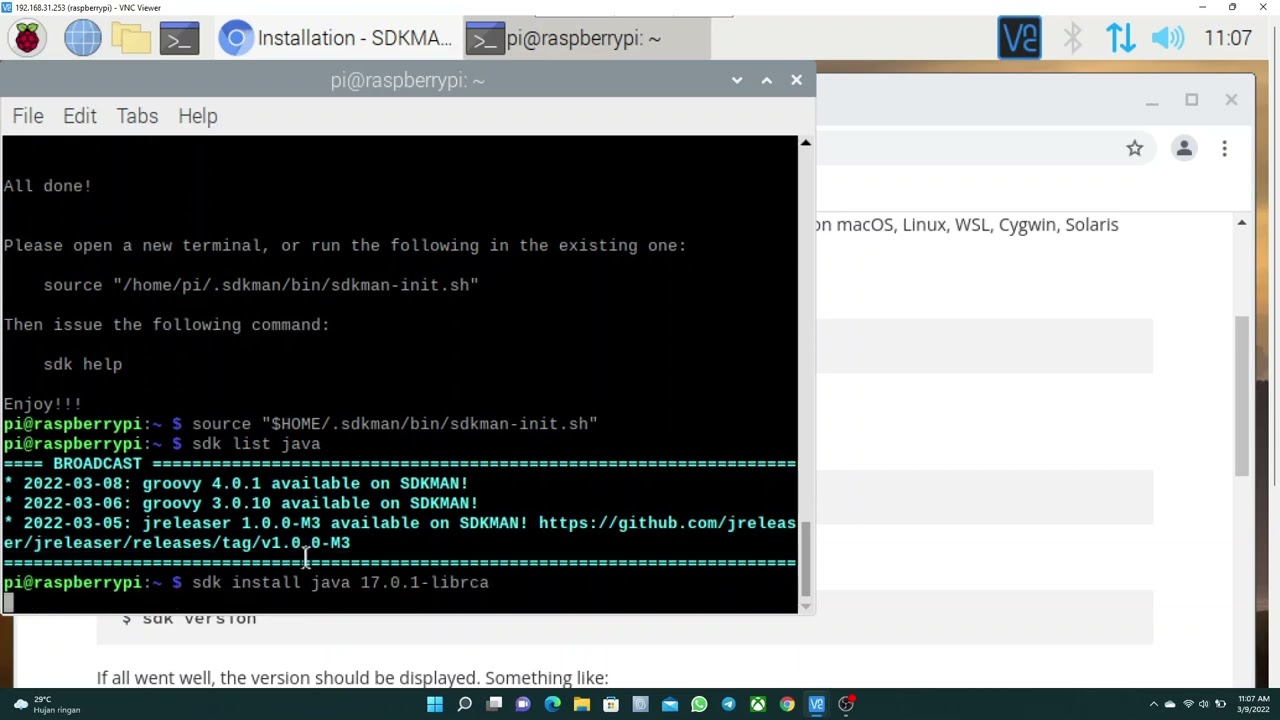Open the terminal Help menu
This screenshot has height=720, width=1280.
pyautogui.click(x=198, y=116)
